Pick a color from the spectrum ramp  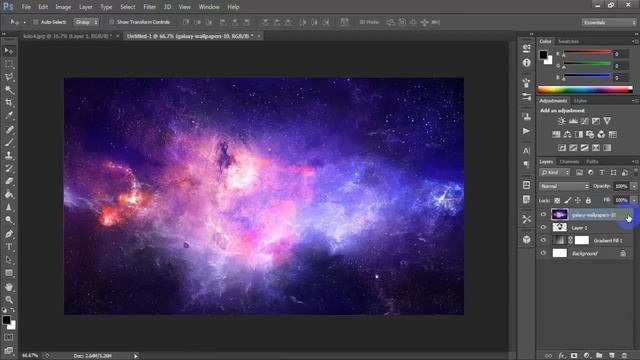click(x=585, y=90)
